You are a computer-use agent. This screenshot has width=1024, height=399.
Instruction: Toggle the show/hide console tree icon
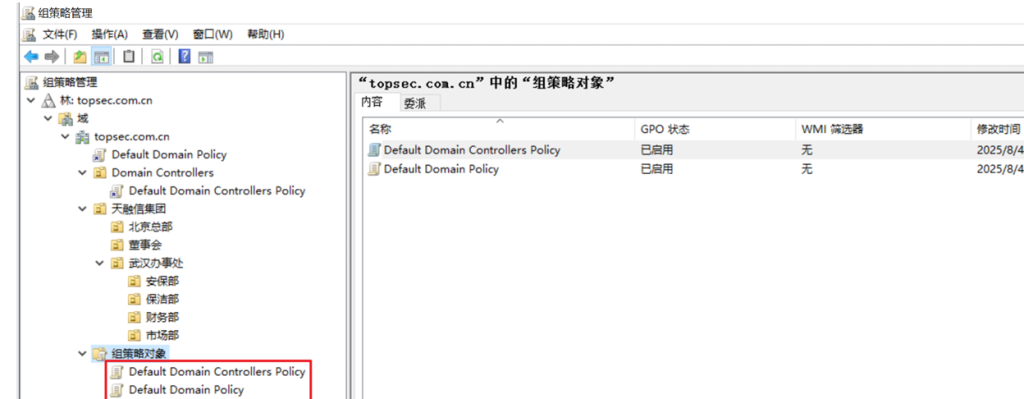[101, 57]
